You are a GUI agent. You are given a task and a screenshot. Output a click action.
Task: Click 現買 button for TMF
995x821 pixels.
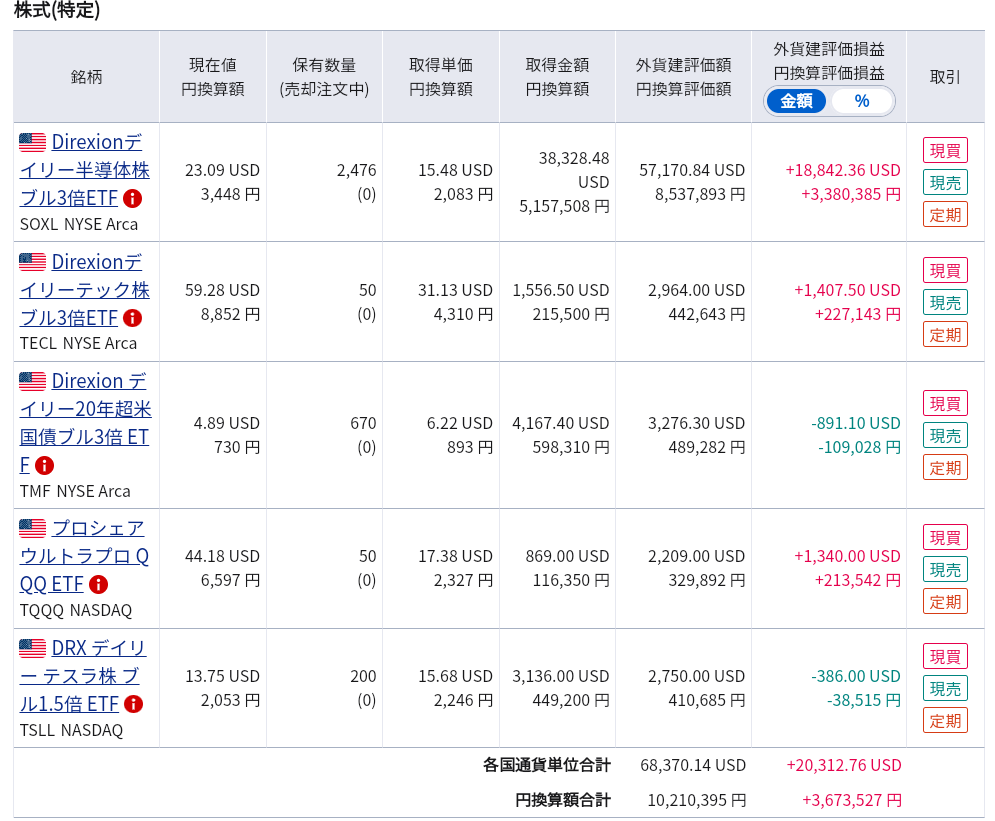[945, 404]
